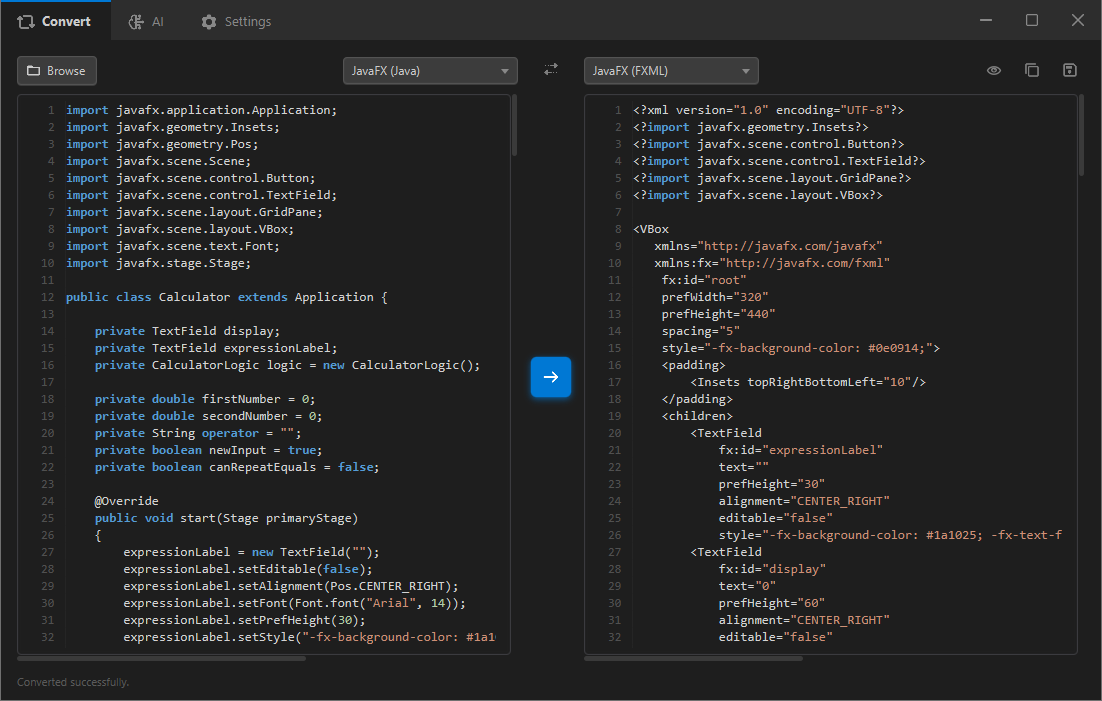Click source line 'private TextField display;'

187,330
